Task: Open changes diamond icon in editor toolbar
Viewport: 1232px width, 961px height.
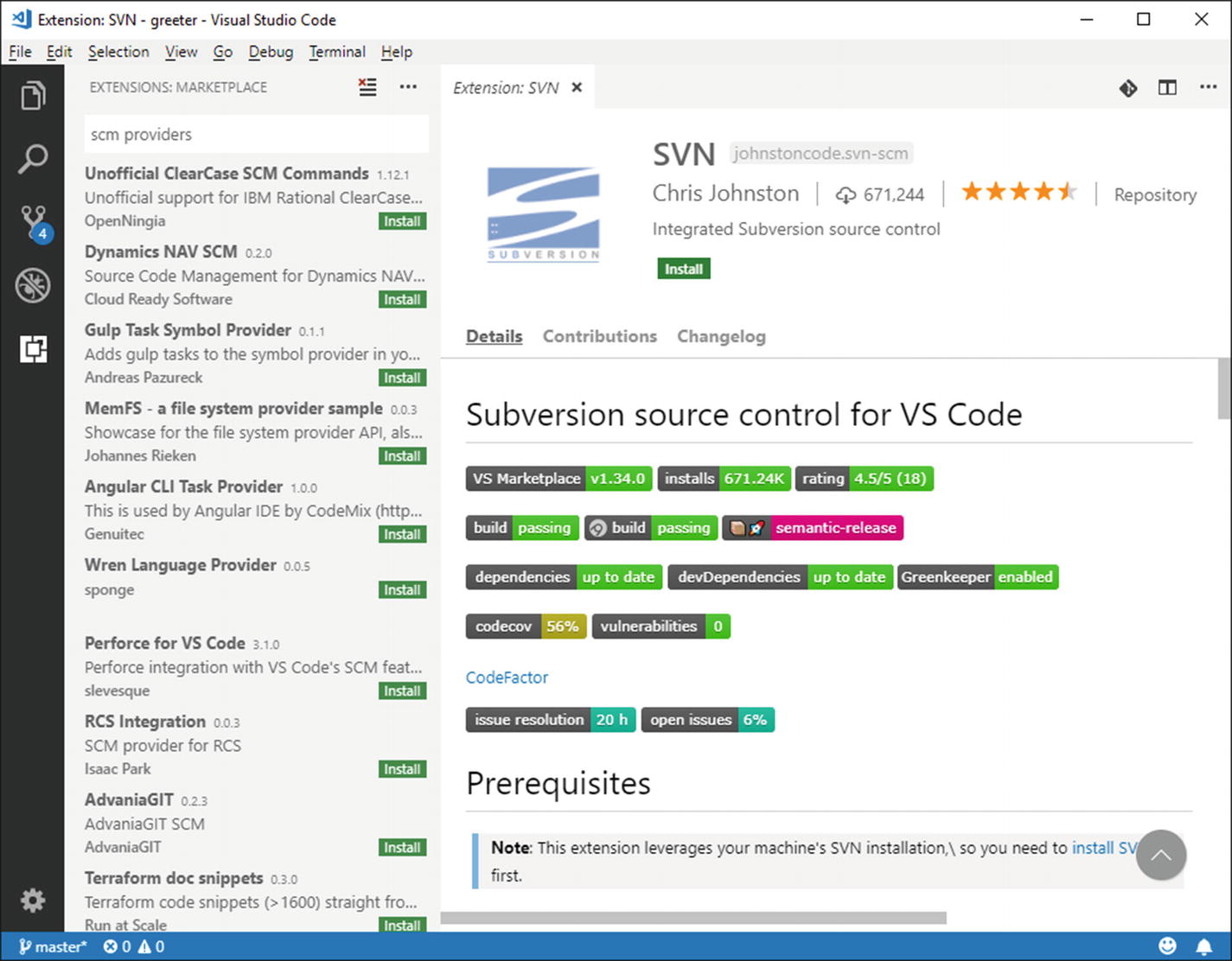Action: (x=1128, y=88)
